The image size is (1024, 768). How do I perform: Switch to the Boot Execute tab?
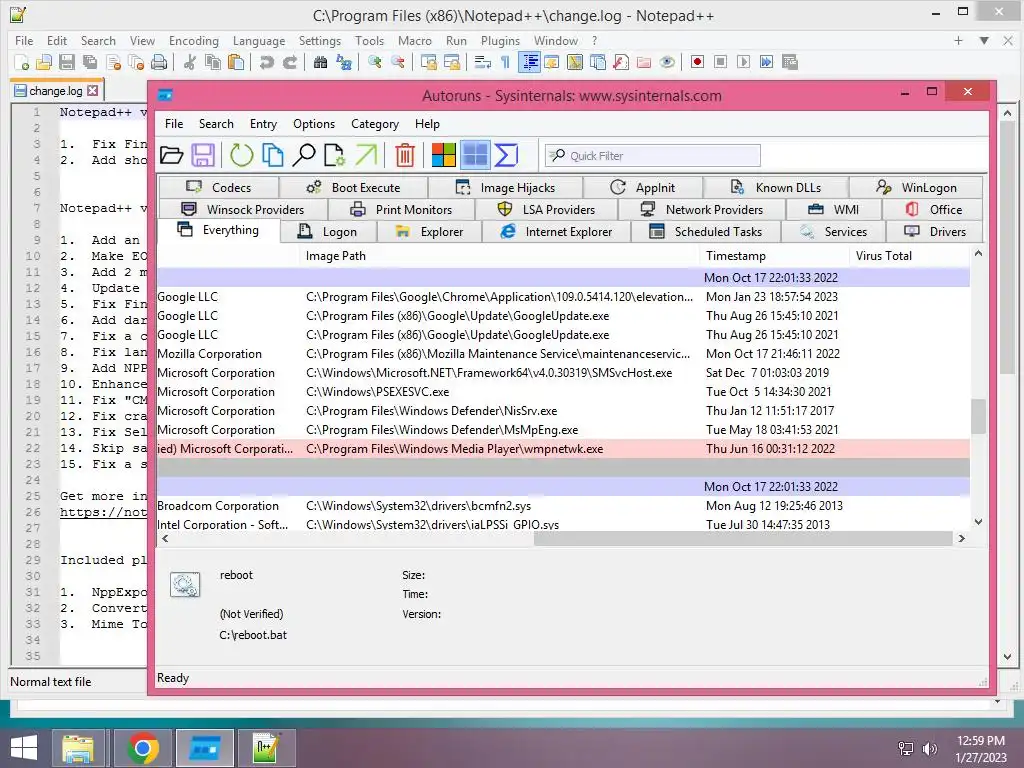coord(353,187)
